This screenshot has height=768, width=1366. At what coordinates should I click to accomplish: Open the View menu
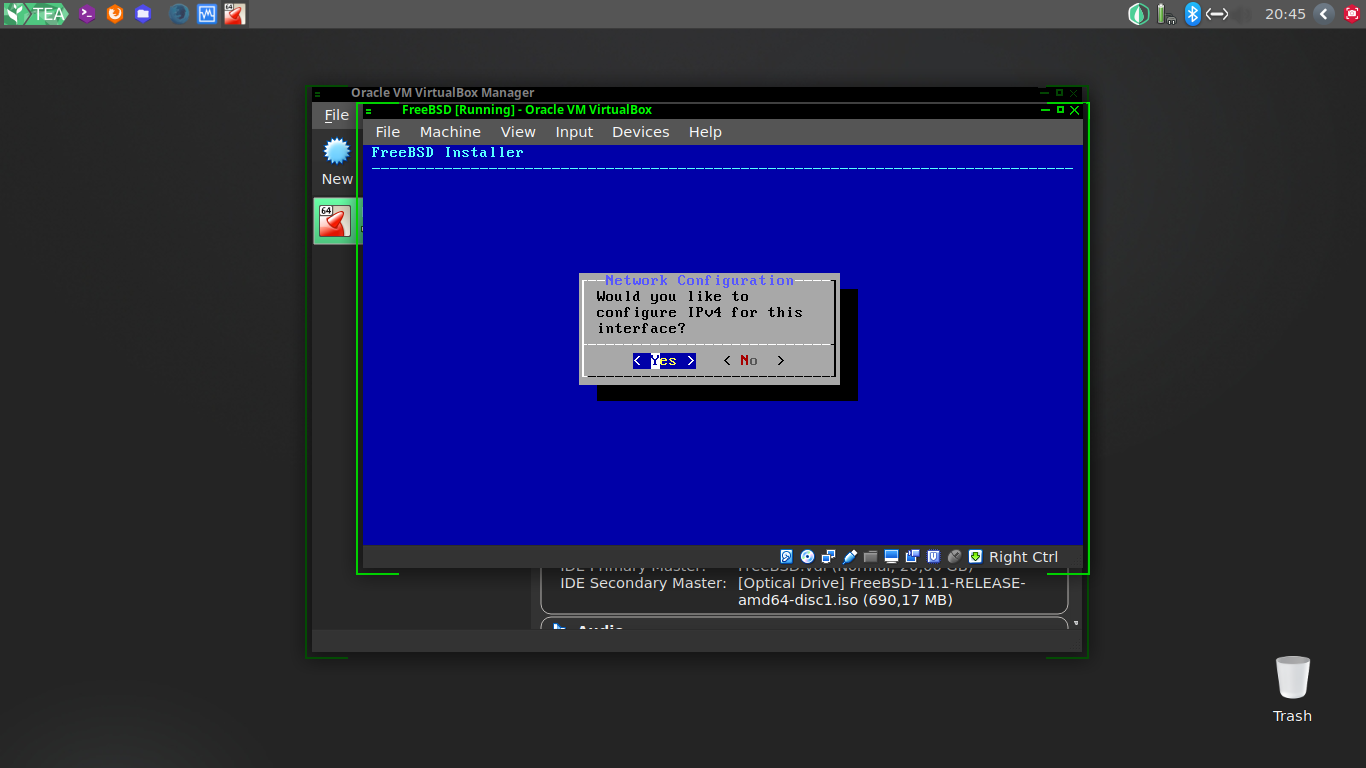click(x=518, y=132)
